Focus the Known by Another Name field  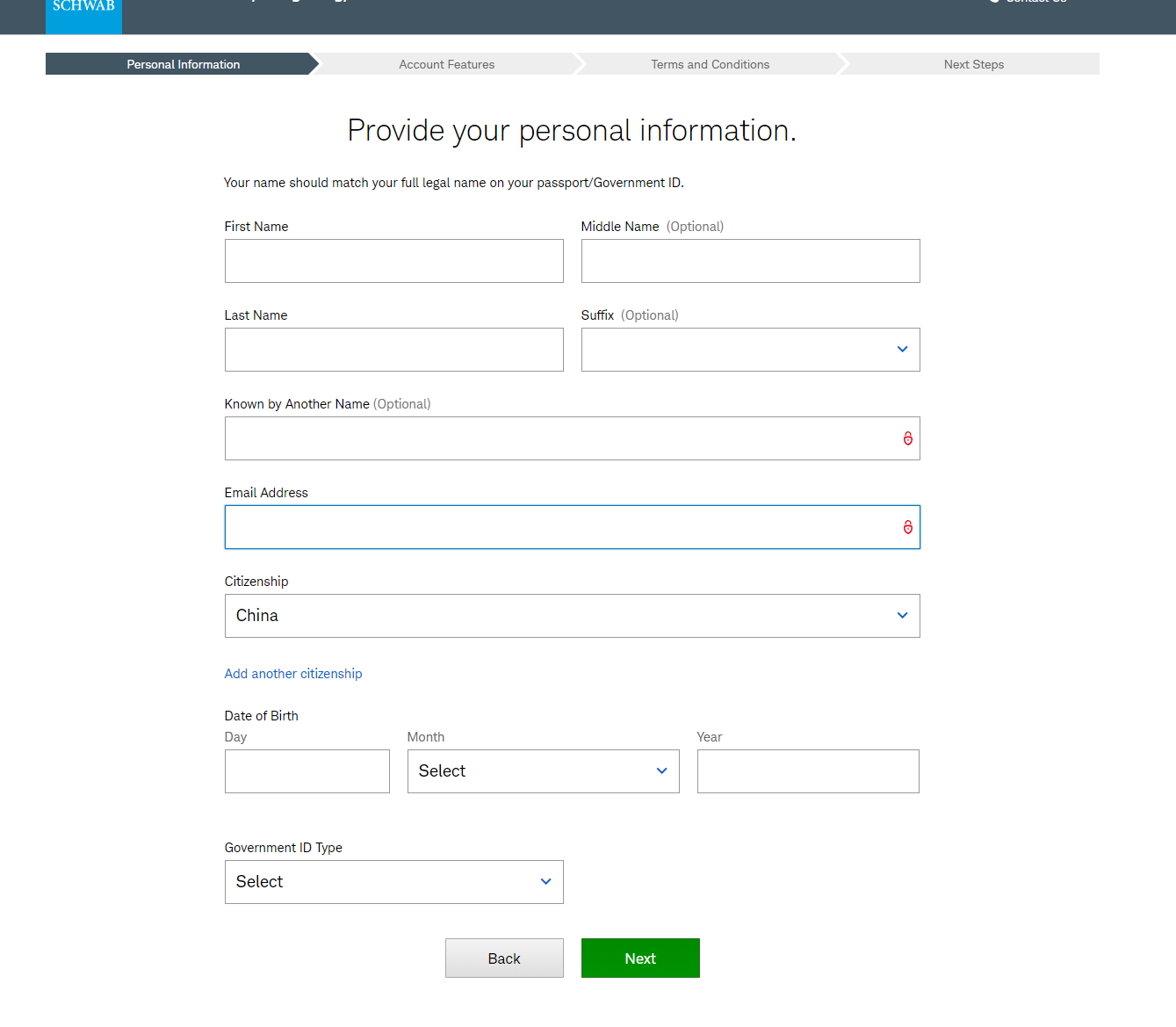point(572,438)
